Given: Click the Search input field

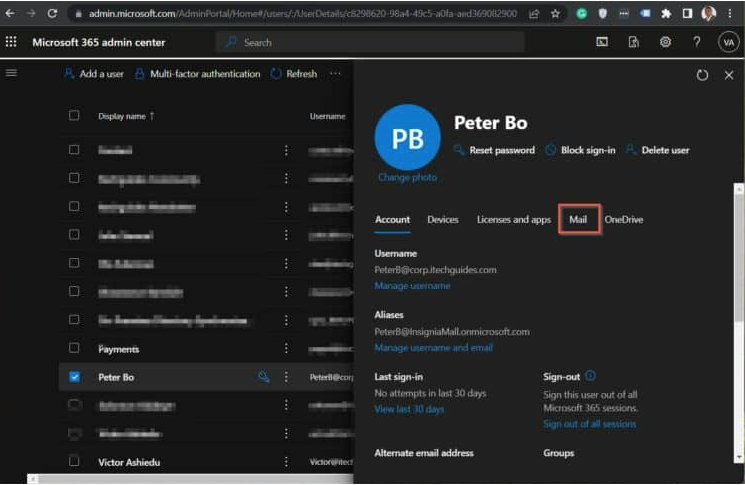Looking at the screenshot, I should tap(370, 42).
